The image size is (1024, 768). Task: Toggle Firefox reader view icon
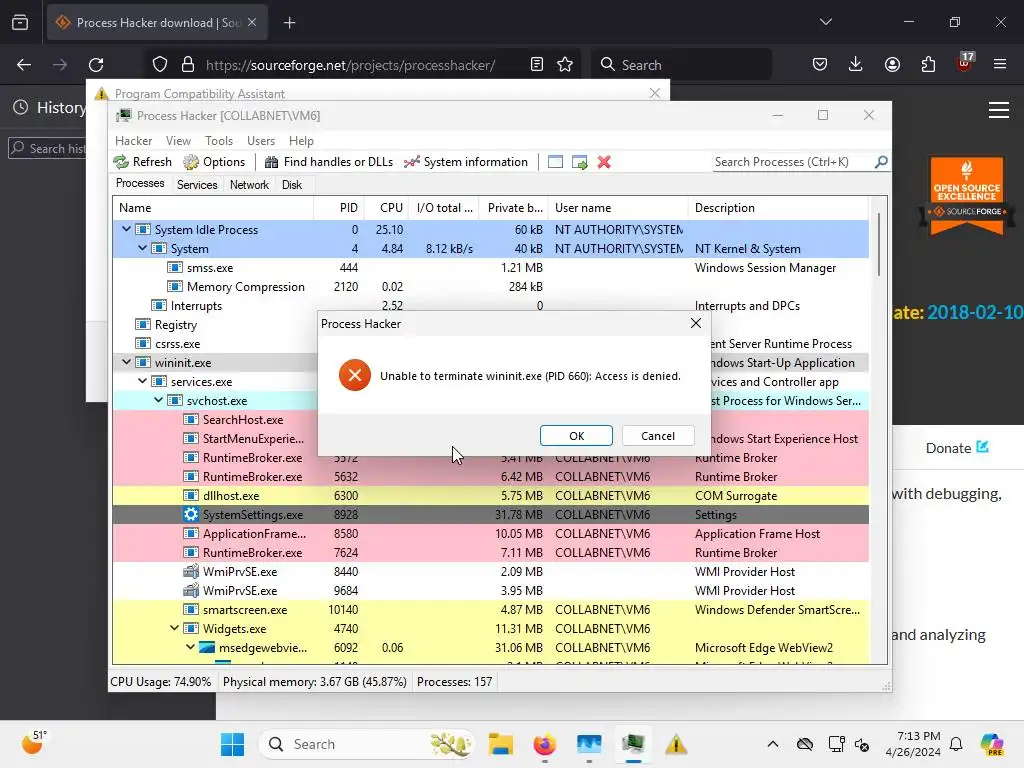tap(537, 65)
